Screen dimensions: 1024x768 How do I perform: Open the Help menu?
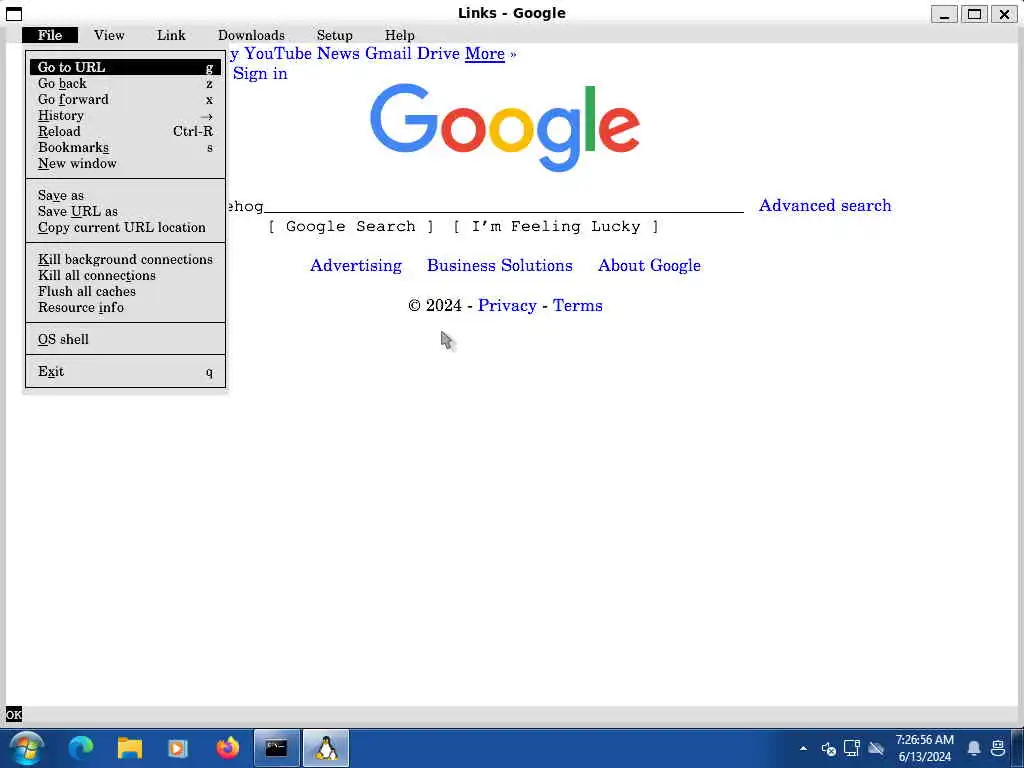[400, 35]
